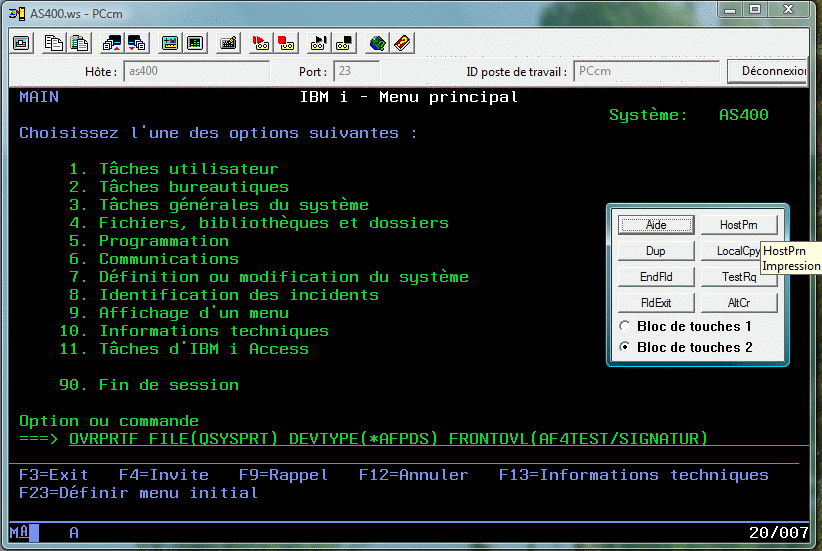Image resolution: width=822 pixels, height=551 pixels.
Task: Click the Receive file from host icon
Action: point(137,43)
